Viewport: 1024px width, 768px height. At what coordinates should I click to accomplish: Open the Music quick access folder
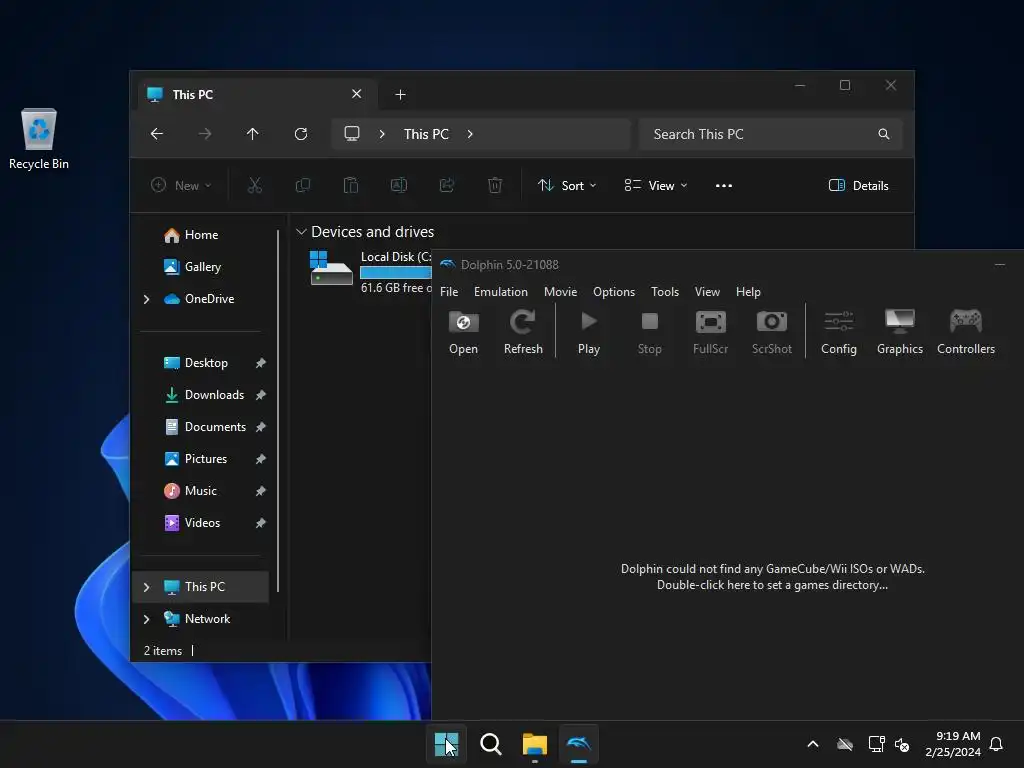200,490
